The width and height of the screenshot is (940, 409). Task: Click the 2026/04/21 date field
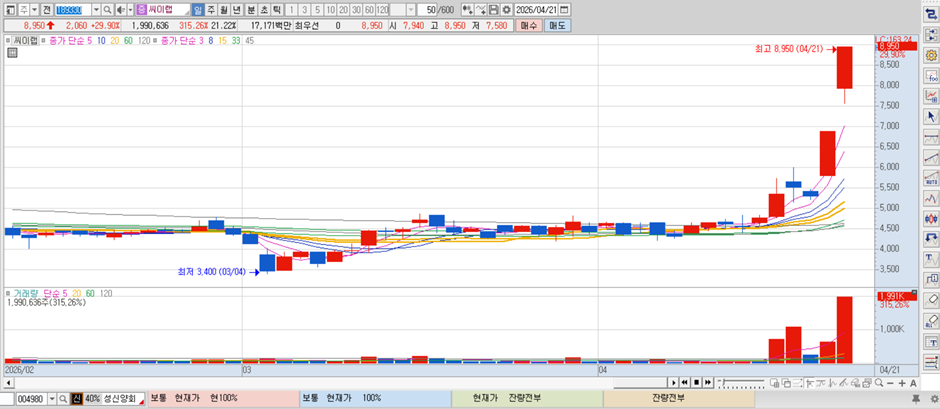537,10
